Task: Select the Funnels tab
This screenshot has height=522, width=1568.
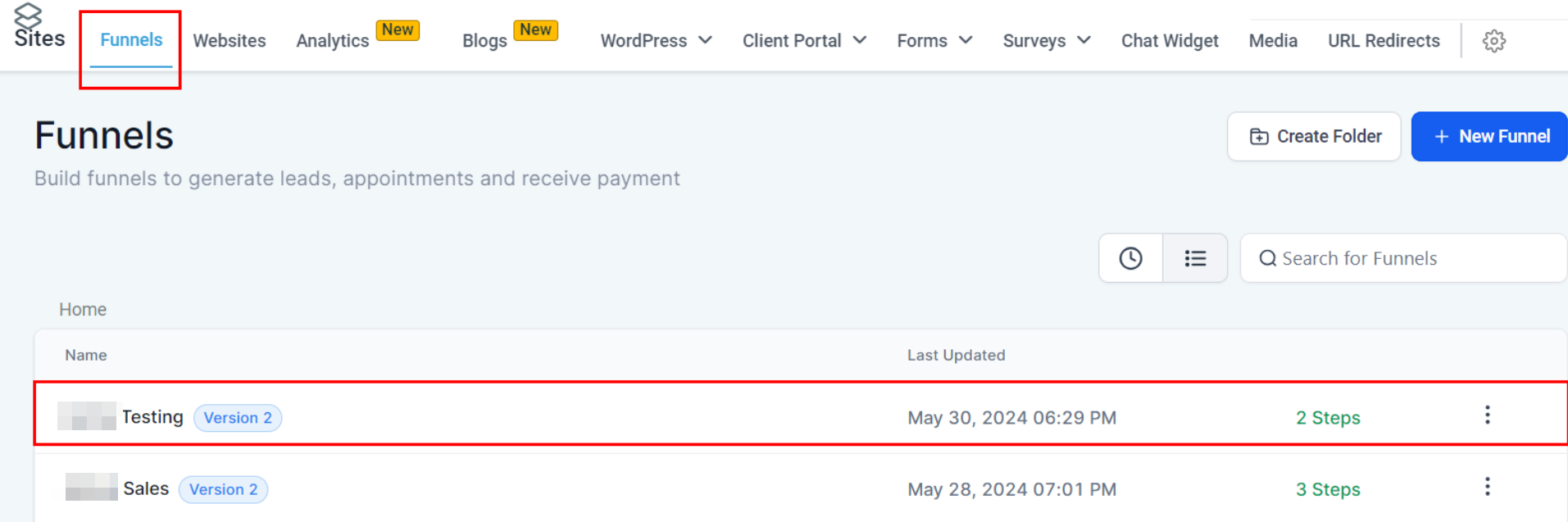Action: click(131, 39)
